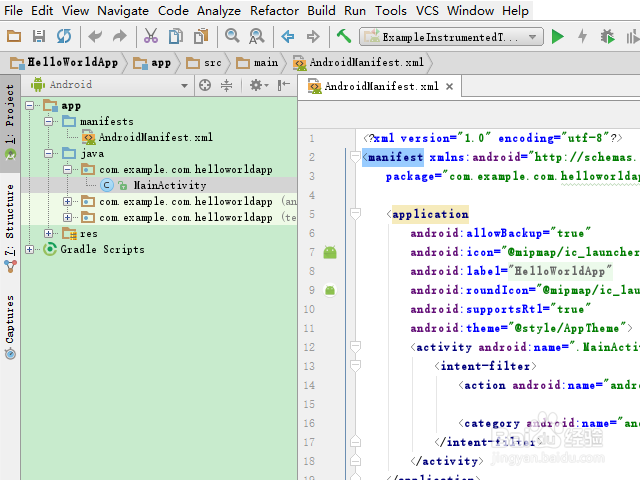Fold the intent-filter tag on line 13
This screenshot has width=640, height=480.
(x=355, y=366)
